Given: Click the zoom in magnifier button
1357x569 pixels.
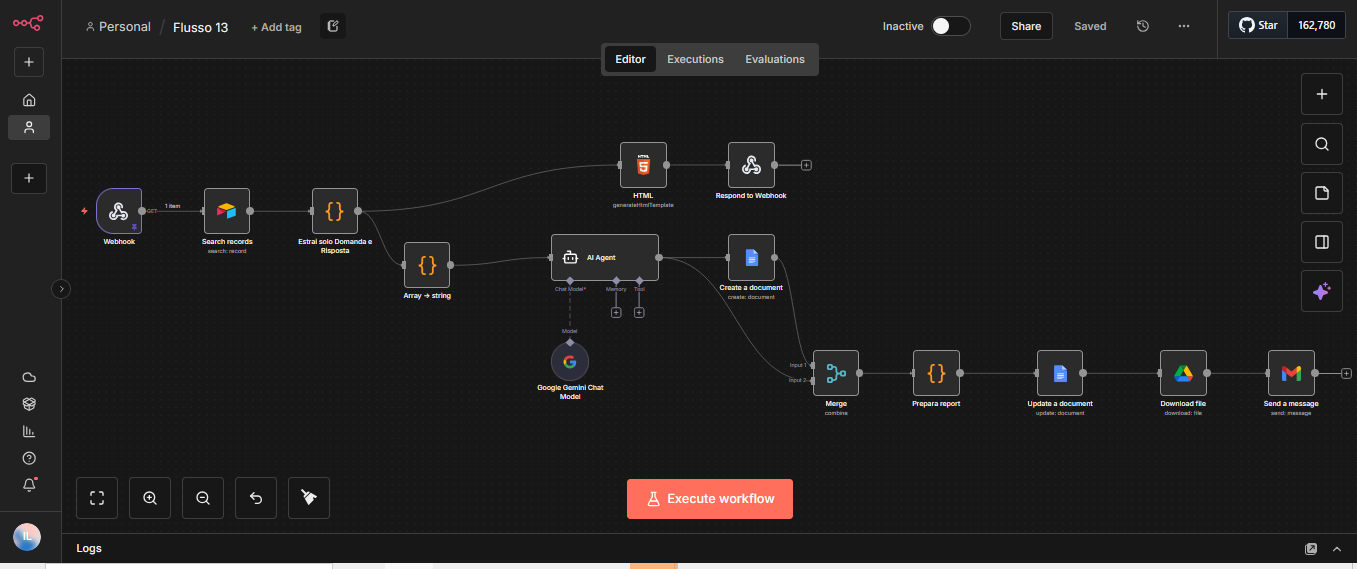Looking at the screenshot, I should [x=150, y=498].
